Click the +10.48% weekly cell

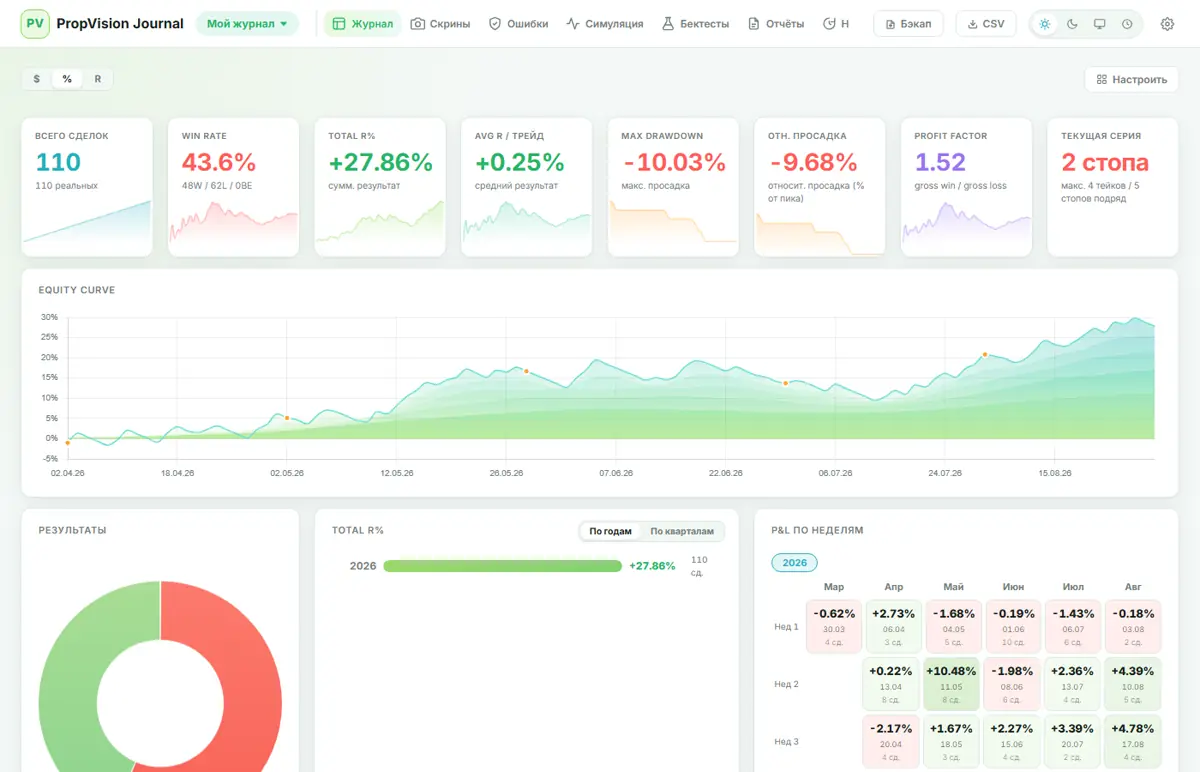(953, 684)
